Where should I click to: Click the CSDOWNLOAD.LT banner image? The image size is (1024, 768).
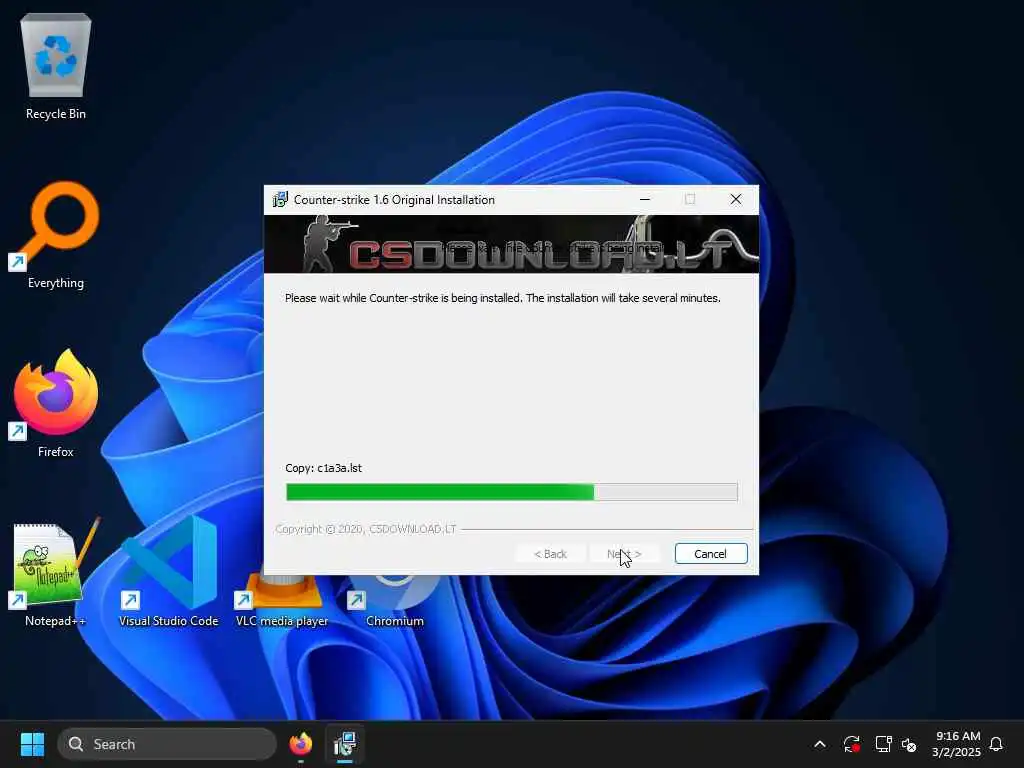click(x=511, y=244)
